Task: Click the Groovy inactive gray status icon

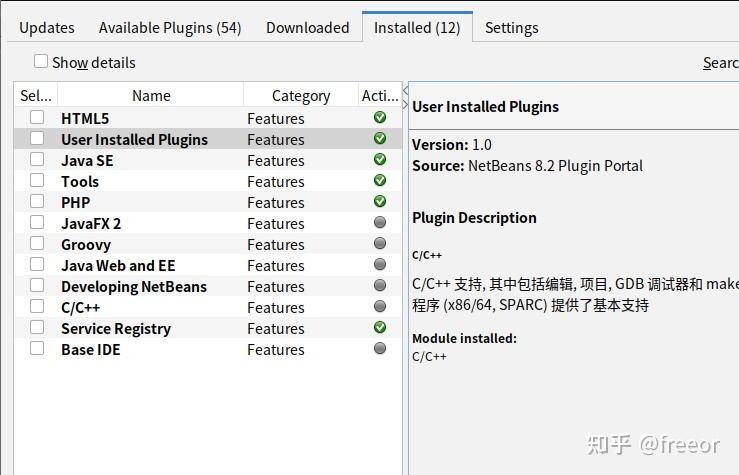Action: click(x=380, y=243)
